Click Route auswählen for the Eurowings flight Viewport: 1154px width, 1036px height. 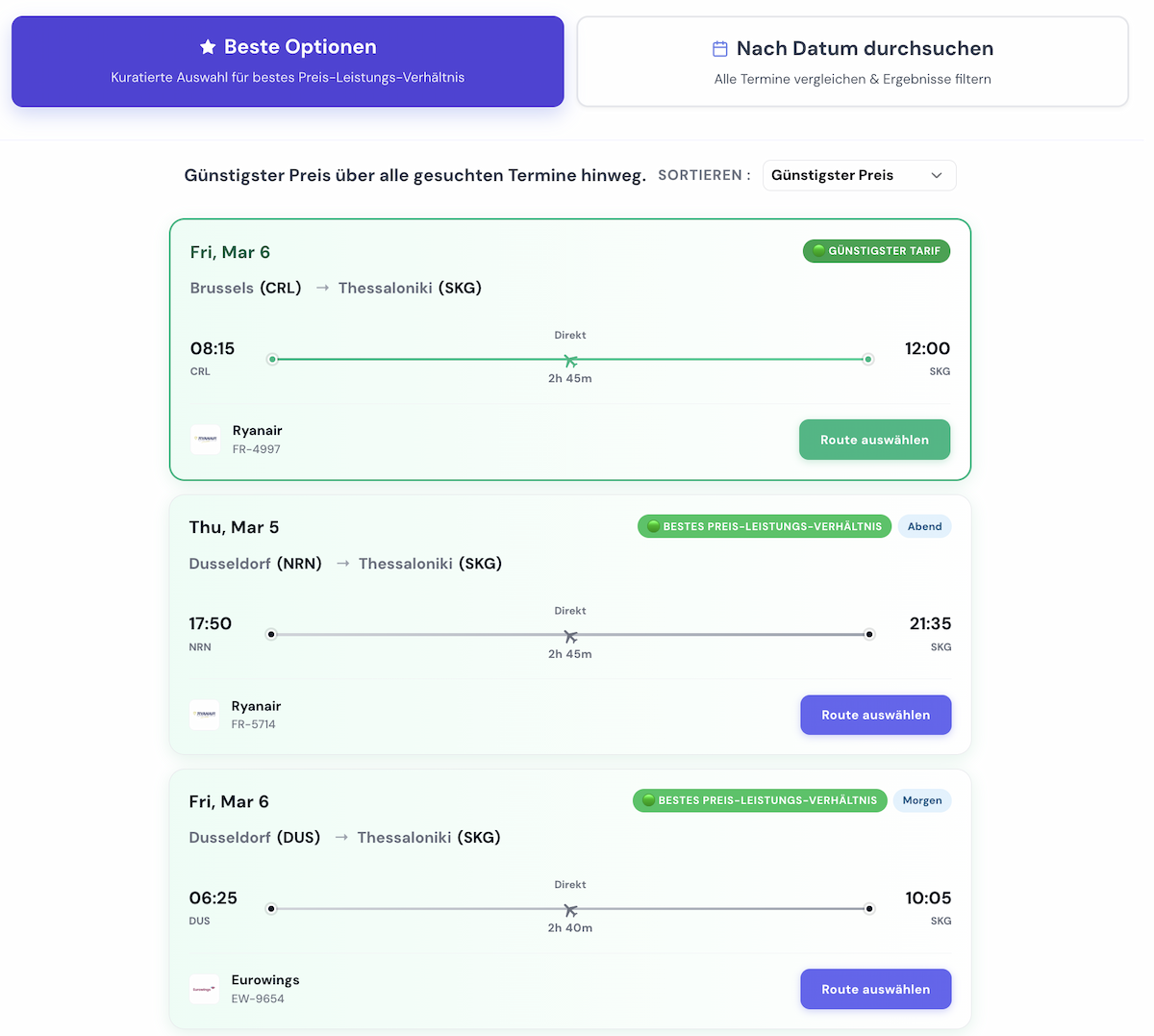[875, 989]
